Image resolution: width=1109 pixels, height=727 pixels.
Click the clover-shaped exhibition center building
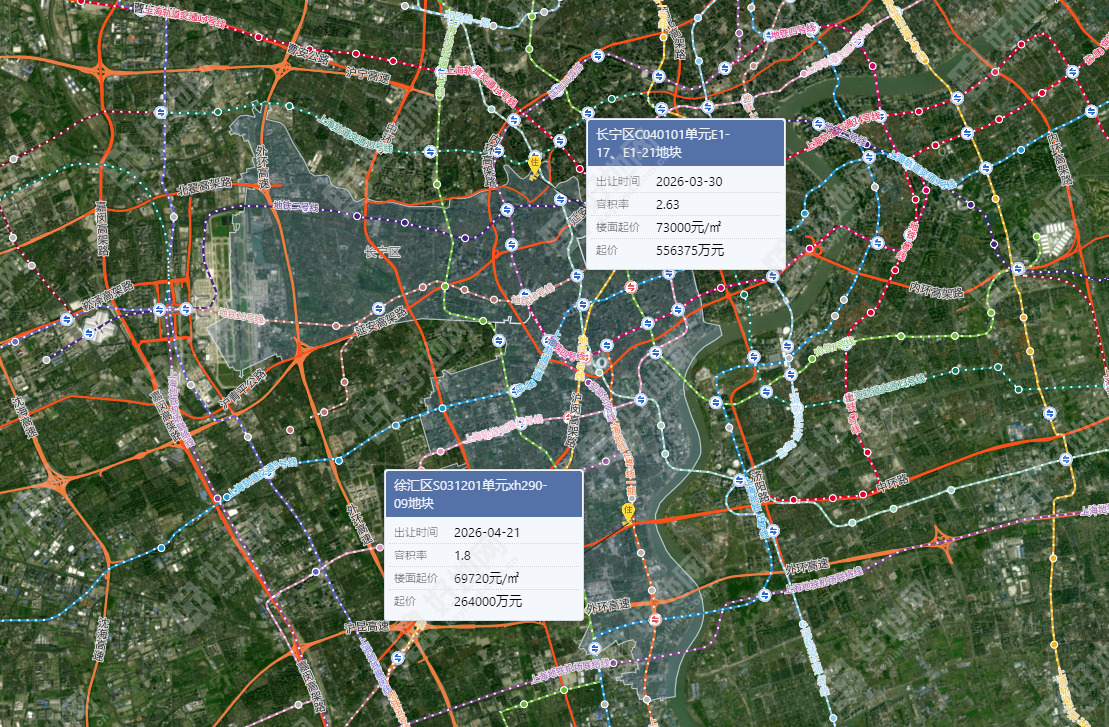(x=96, y=326)
